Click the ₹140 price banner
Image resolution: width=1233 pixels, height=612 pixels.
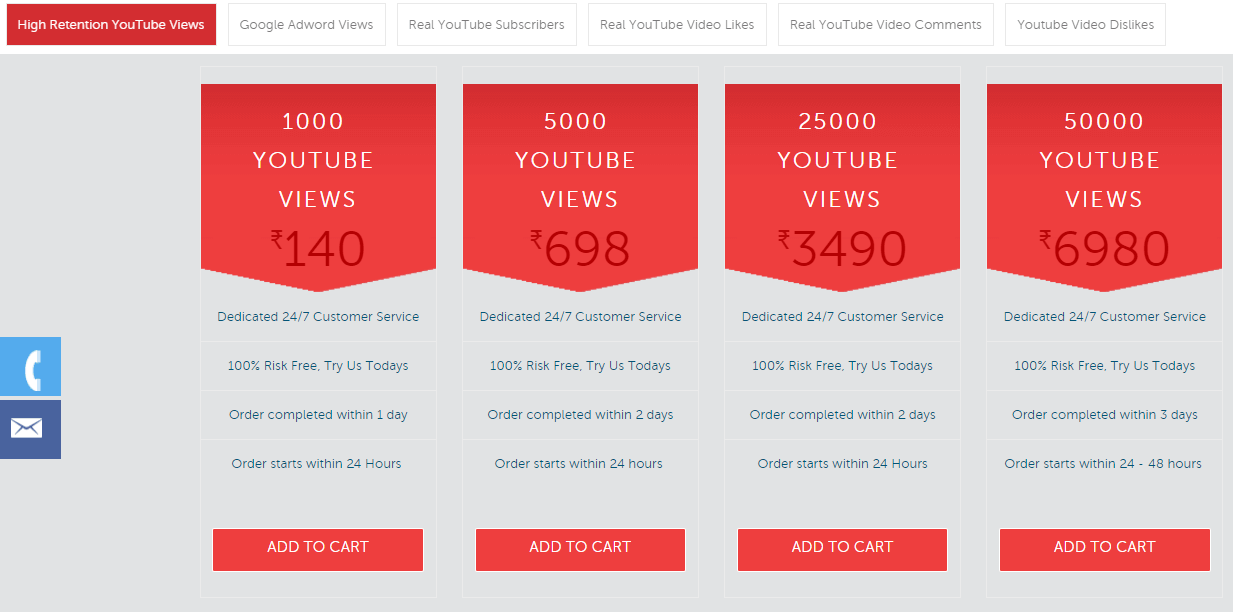[318, 250]
